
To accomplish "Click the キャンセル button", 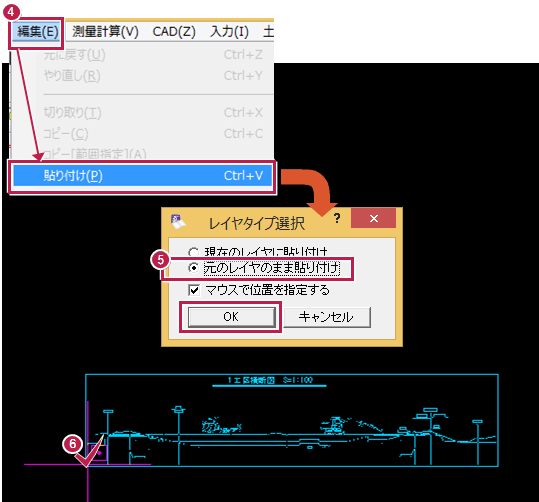I will (327, 317).
